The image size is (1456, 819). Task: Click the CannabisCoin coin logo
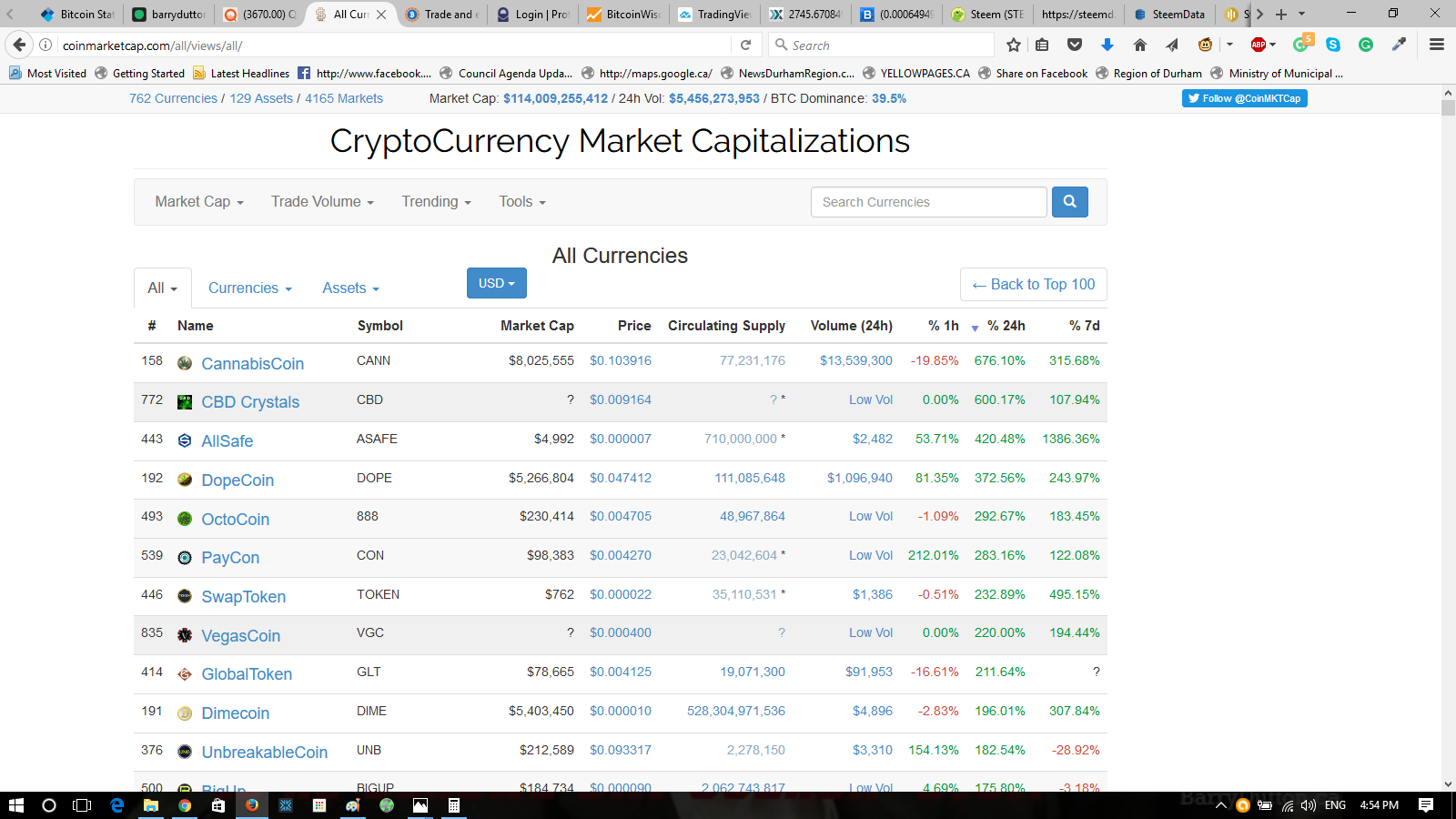click(x=185, y=363)
